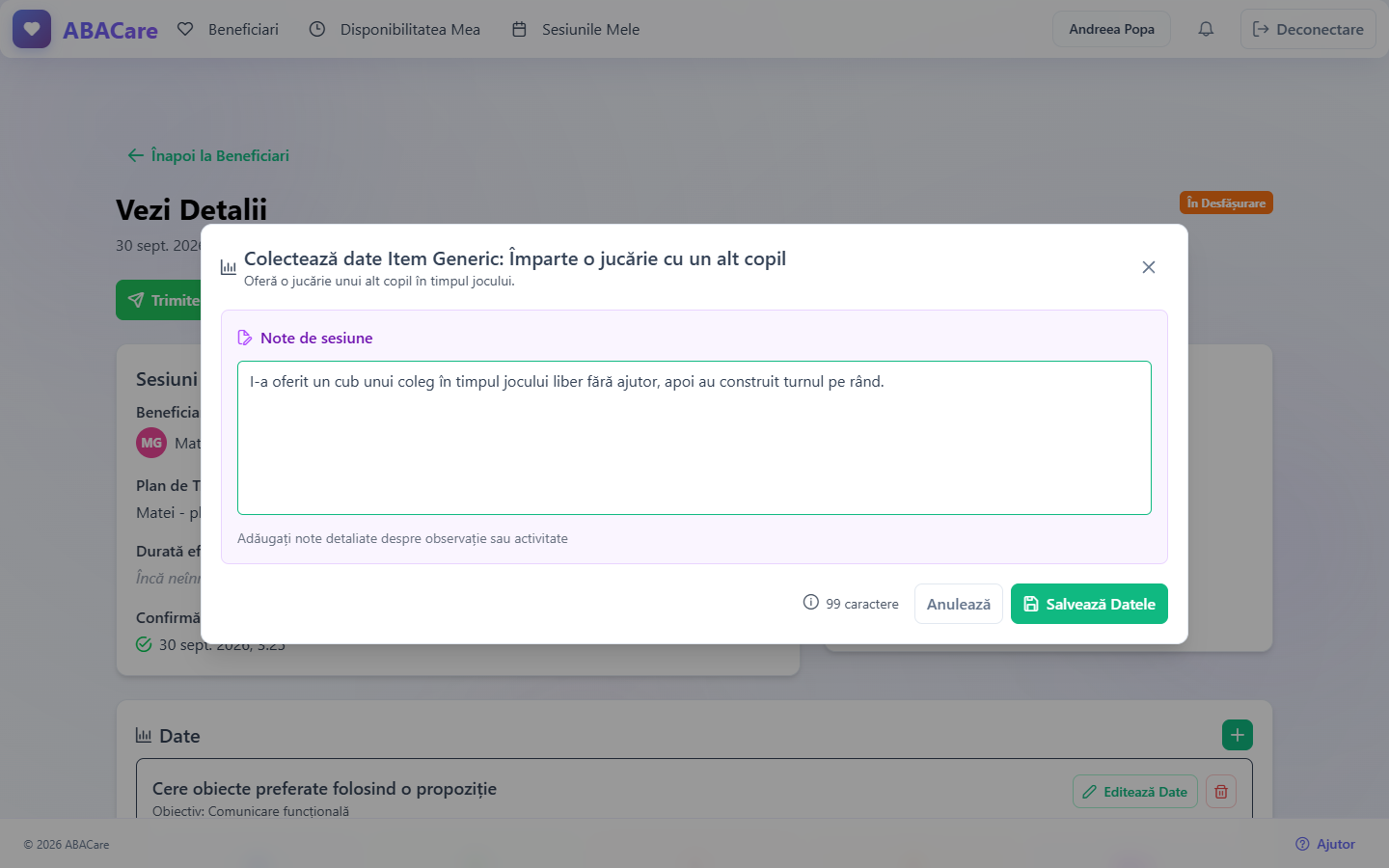Click the clock icon beside Disponibilitatea Mea

point(317,29)
